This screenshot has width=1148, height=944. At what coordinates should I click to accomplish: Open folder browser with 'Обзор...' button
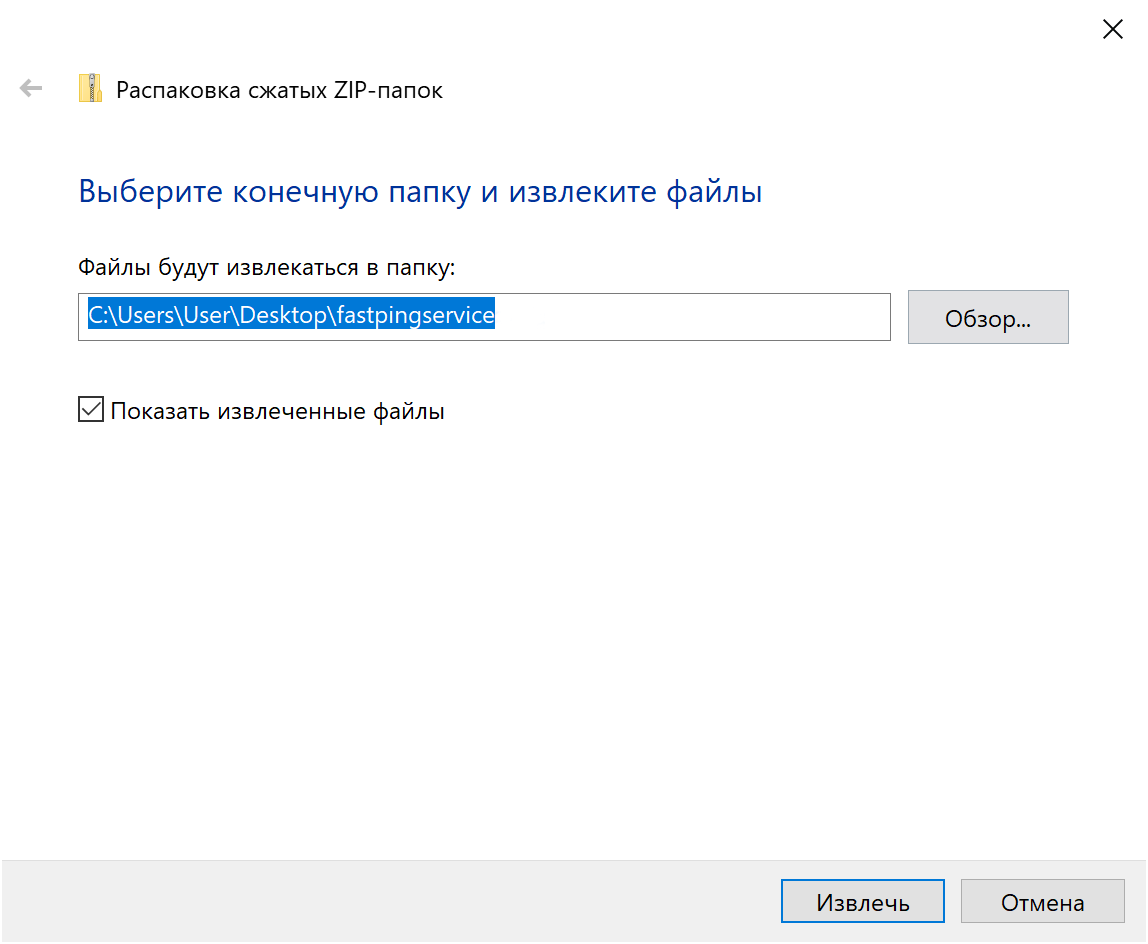pyautogui.click(x=987, y=318)
